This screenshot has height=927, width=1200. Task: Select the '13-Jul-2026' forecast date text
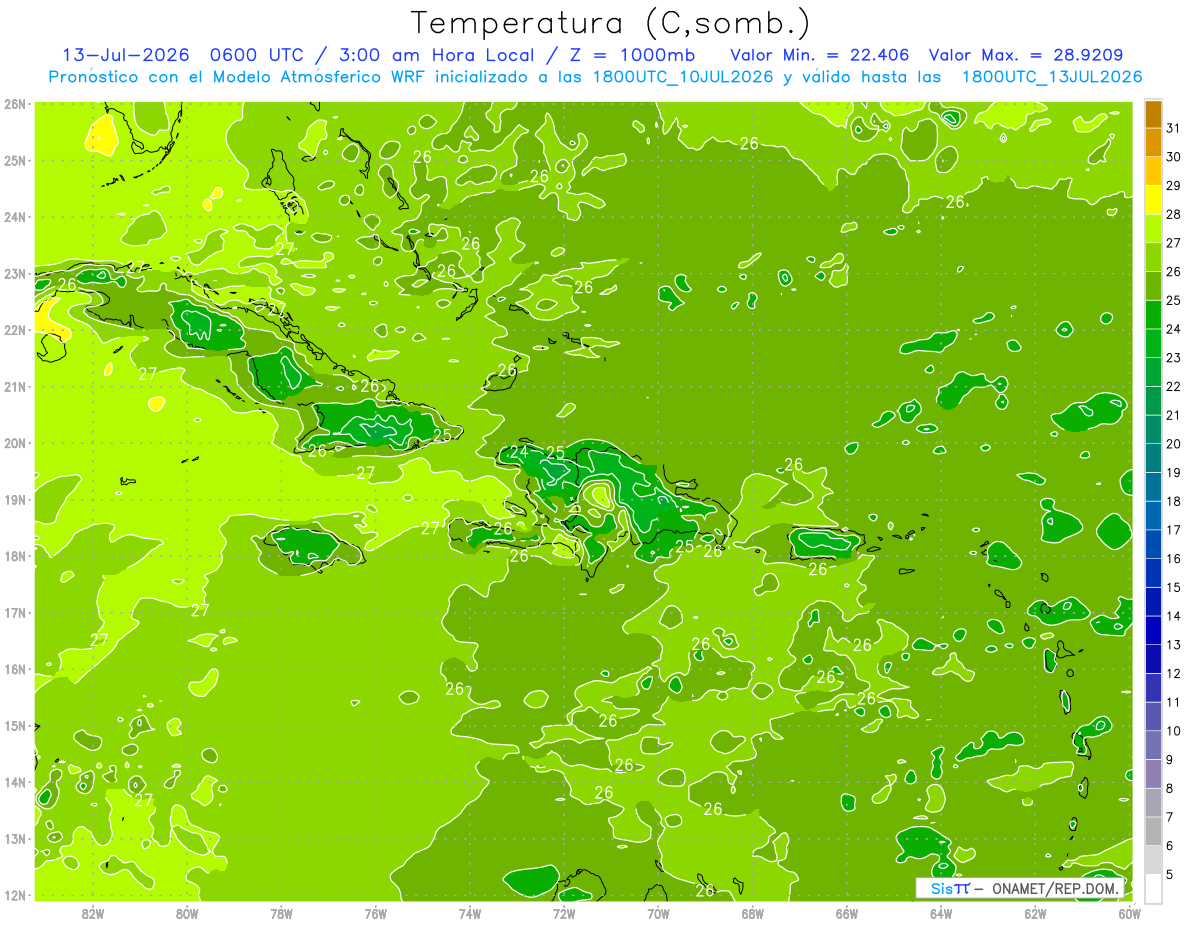[126, 54]
